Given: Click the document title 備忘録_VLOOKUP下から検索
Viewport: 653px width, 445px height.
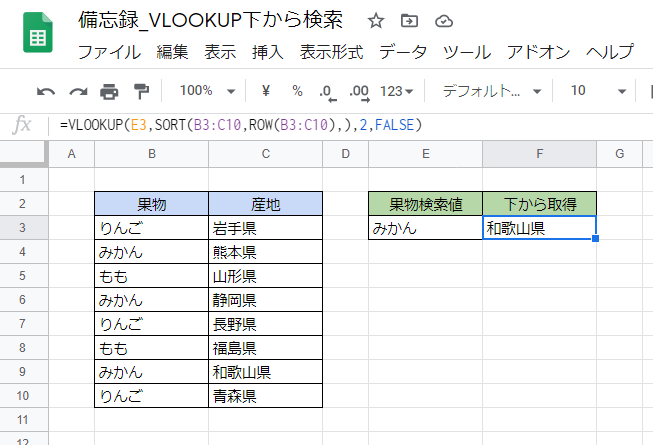Looking at the screenshot, I should (x=211, y=20).
